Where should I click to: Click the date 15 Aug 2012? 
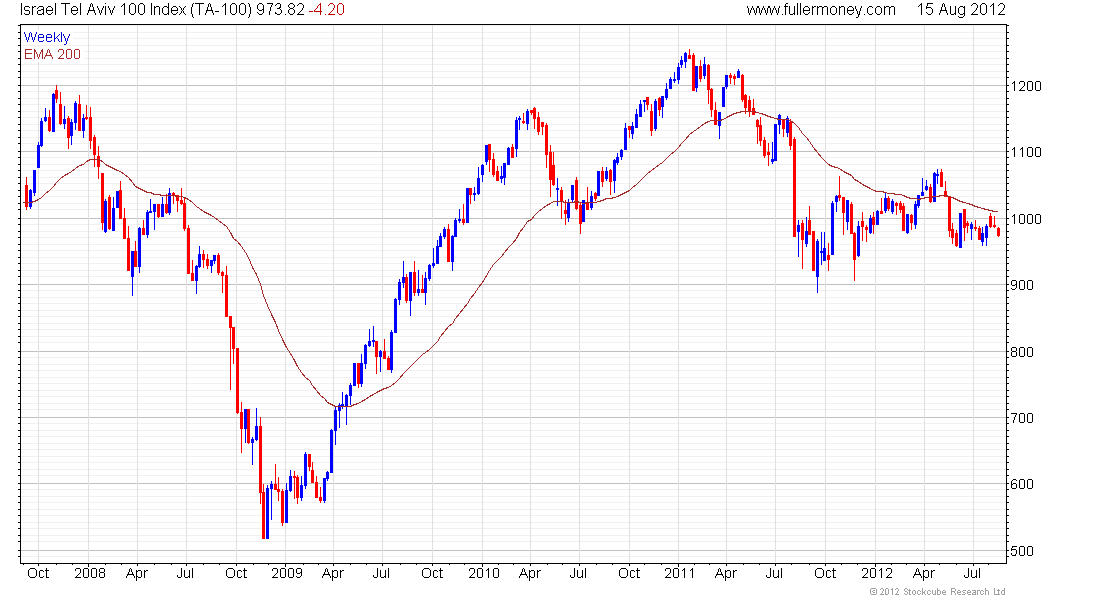(961, 10)
